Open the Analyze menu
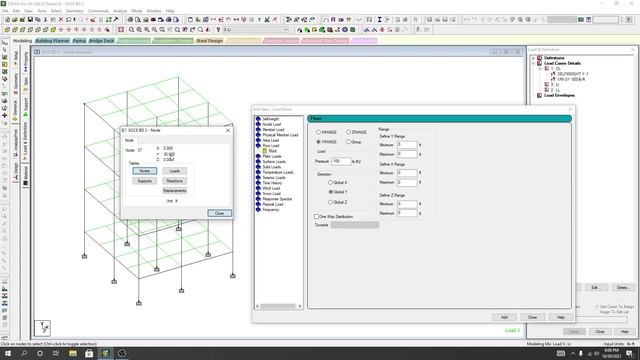This screenshot has height=360, width=640. click(x=120, y=11)
